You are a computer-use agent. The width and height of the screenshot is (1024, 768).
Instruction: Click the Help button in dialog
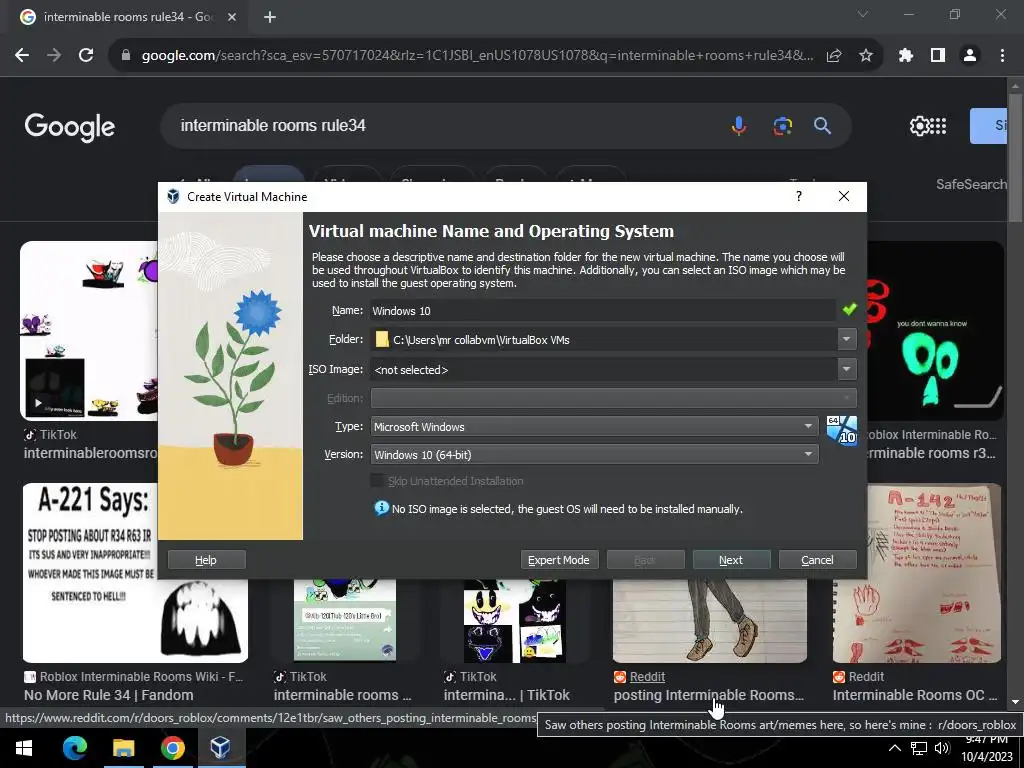coord(206,560)
